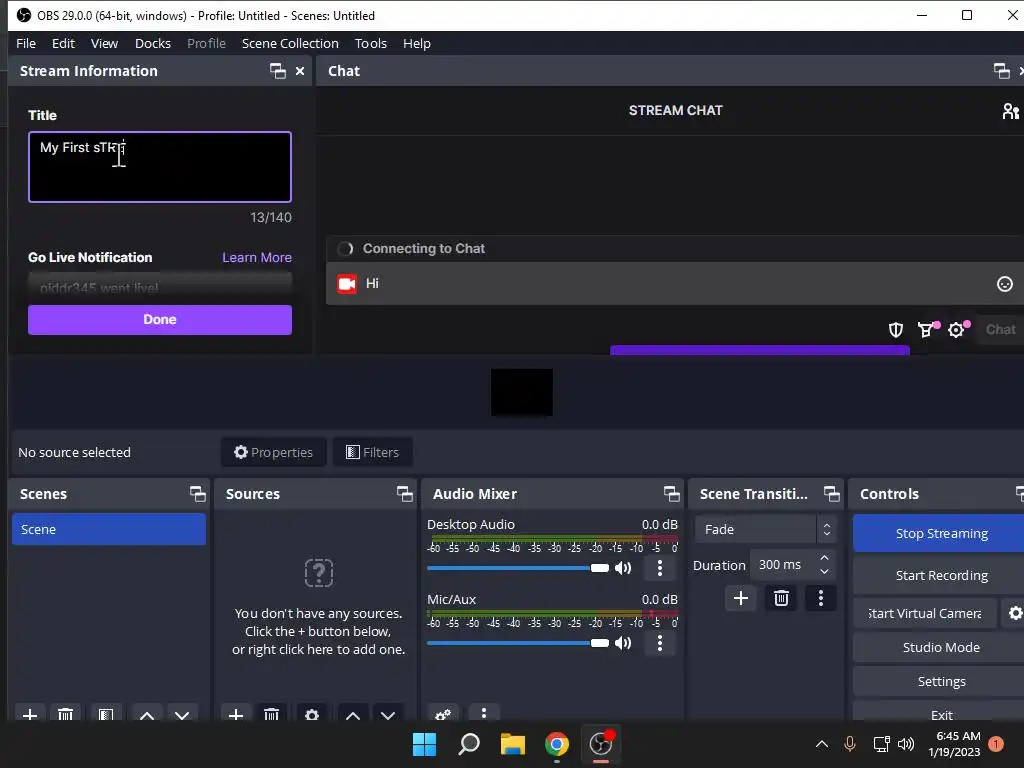Open source properties gear in Sources toolbar
This screenshot has height=768, width=1024.
point(312,714)
